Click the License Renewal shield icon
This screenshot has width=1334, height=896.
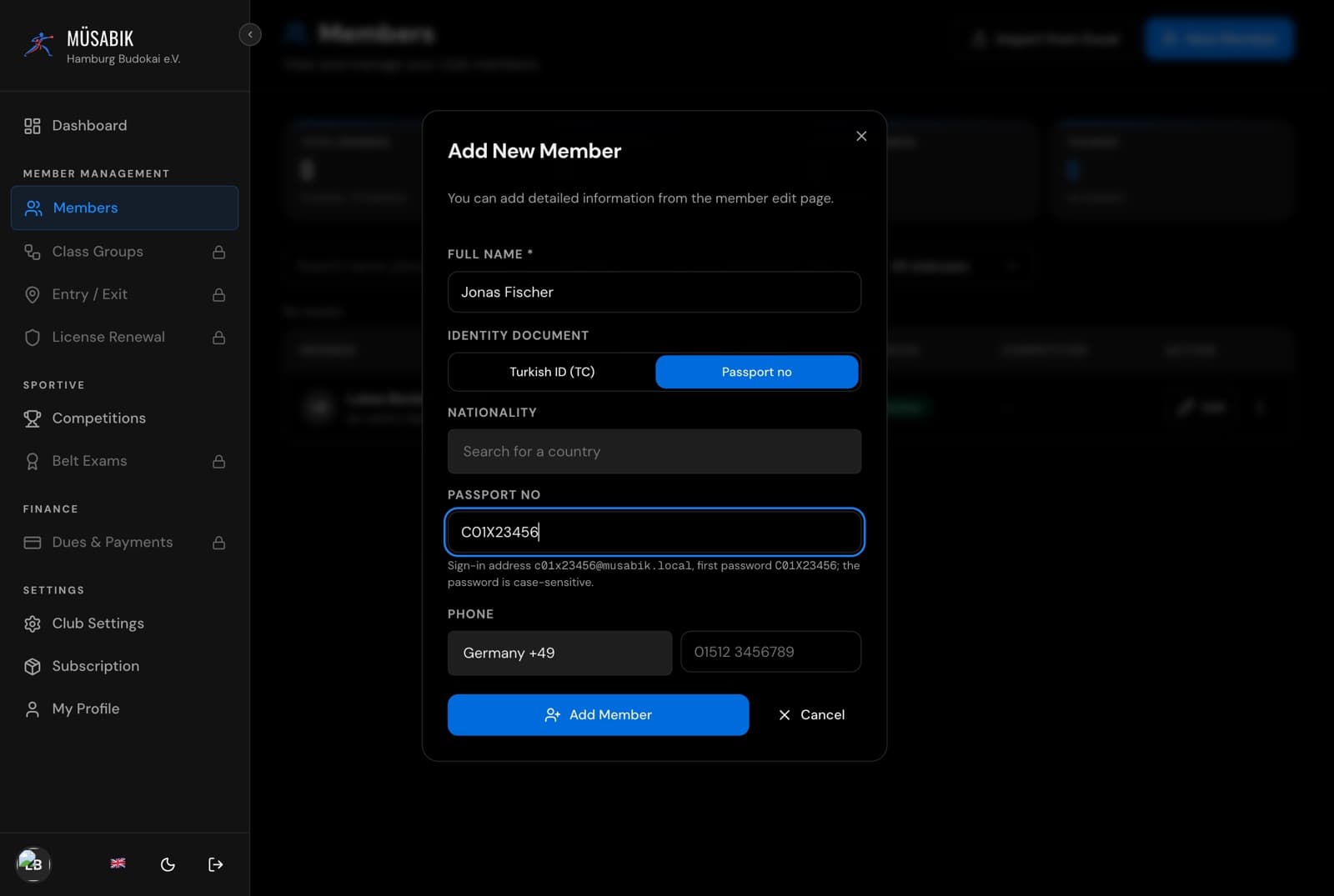(33, 338)
